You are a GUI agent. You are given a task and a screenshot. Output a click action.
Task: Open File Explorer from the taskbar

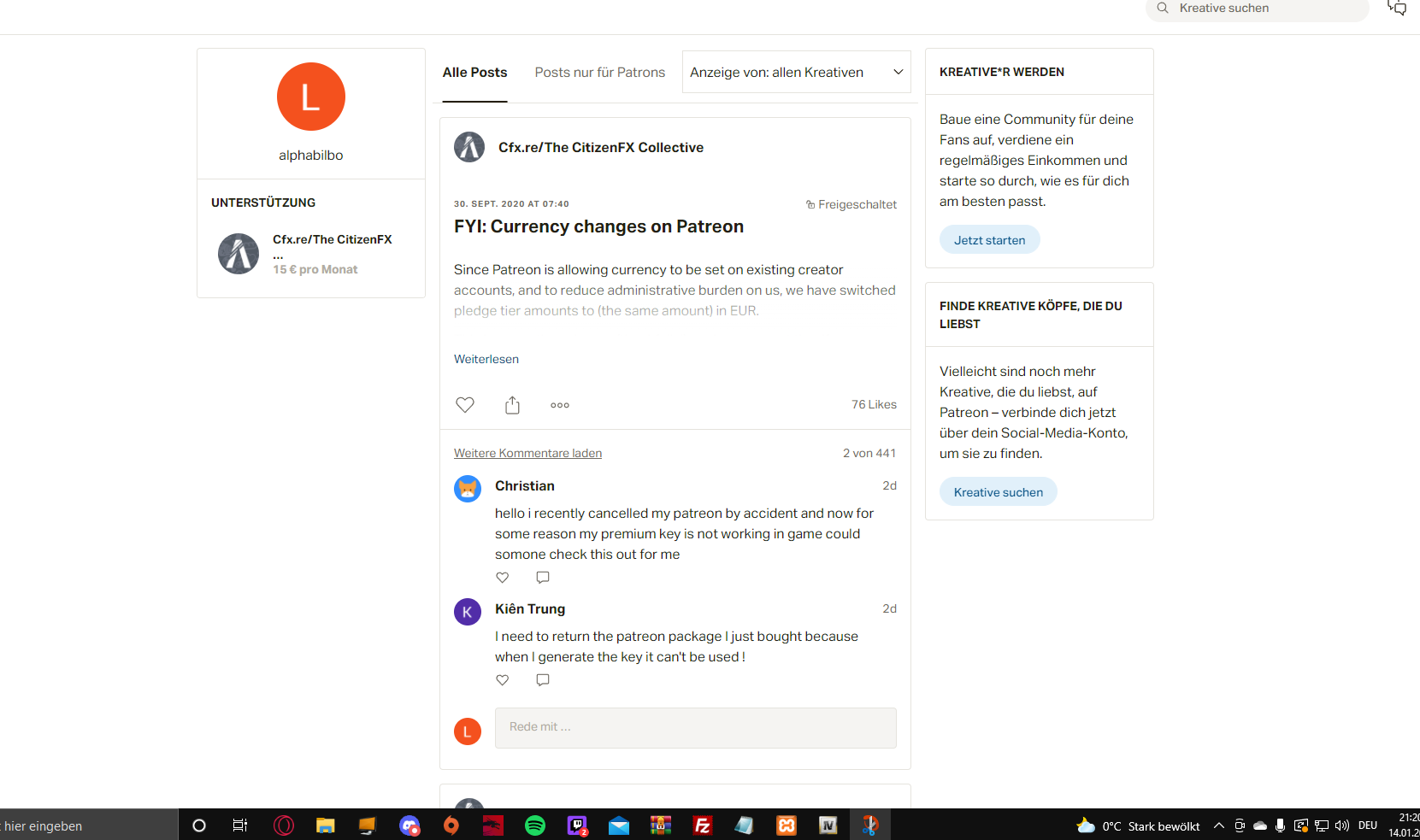pyautogui.click(x=326, y=825)
